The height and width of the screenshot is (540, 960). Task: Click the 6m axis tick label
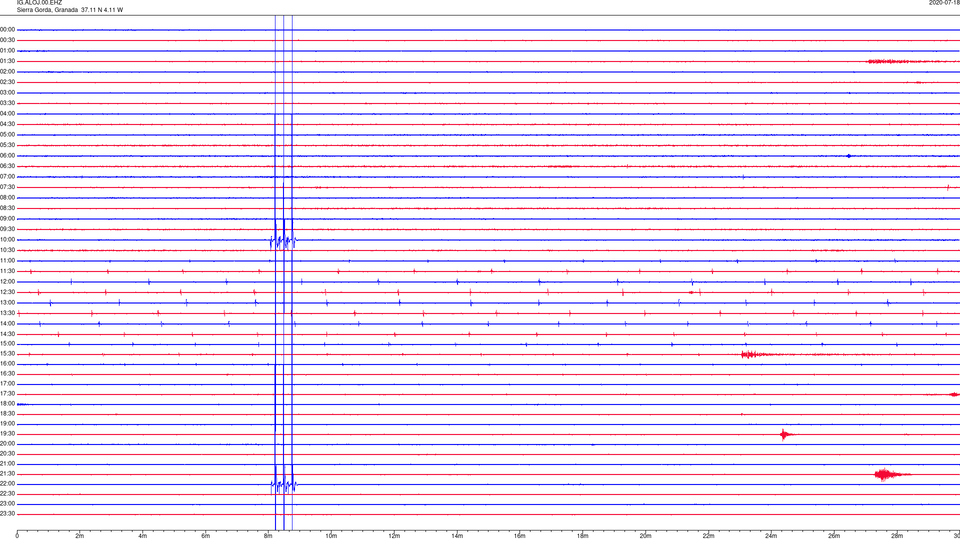[206, 536]
